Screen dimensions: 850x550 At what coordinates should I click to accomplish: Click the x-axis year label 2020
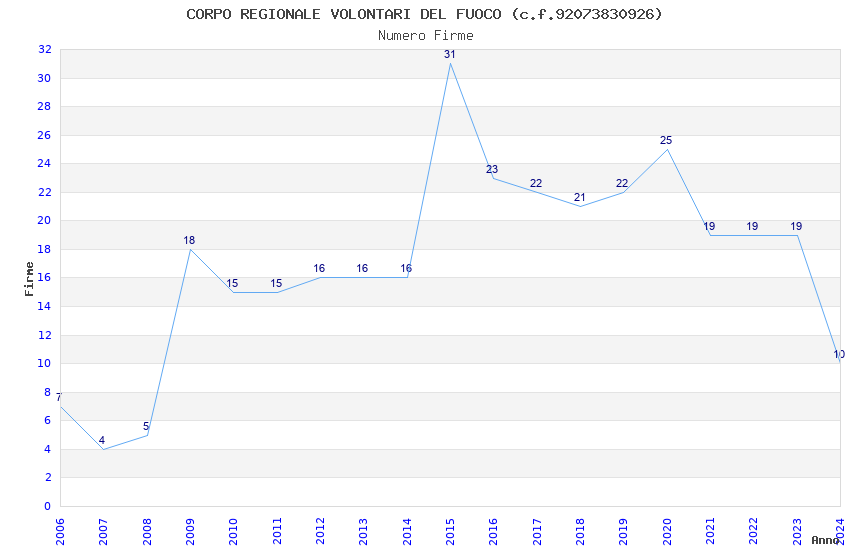(x=667, y=532)
